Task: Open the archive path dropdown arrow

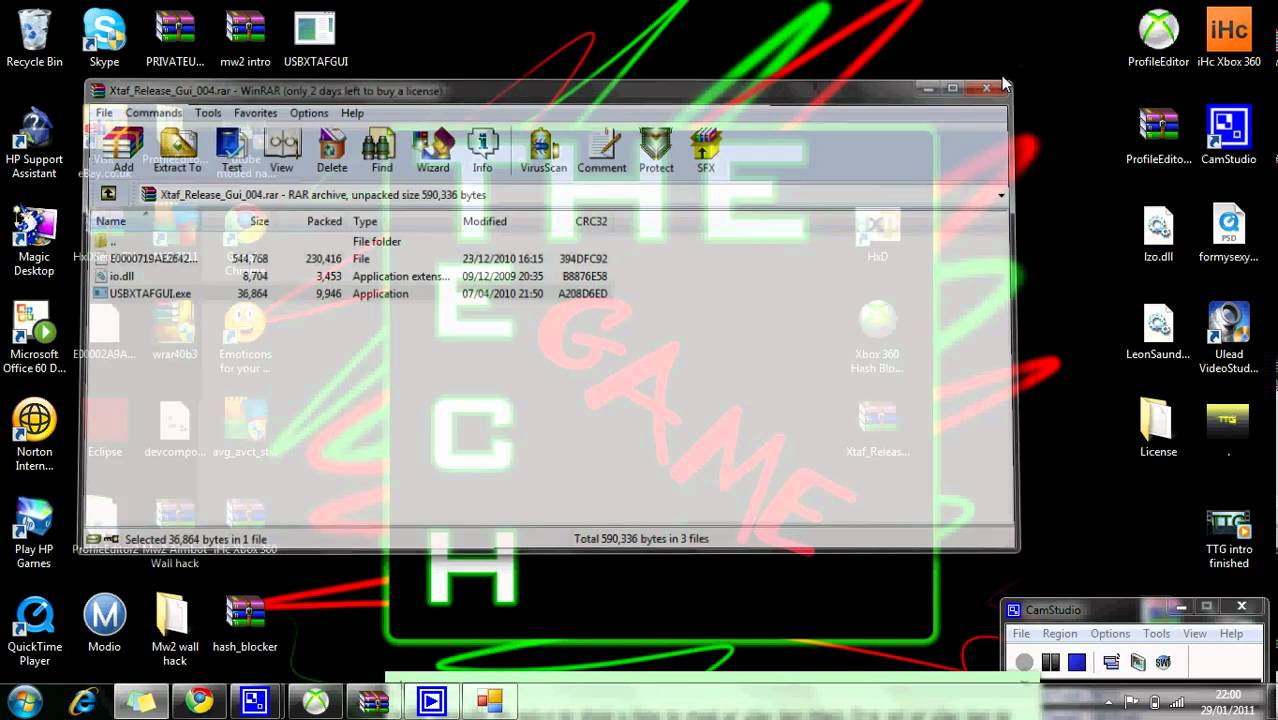Action: (x=1001, y=195)
